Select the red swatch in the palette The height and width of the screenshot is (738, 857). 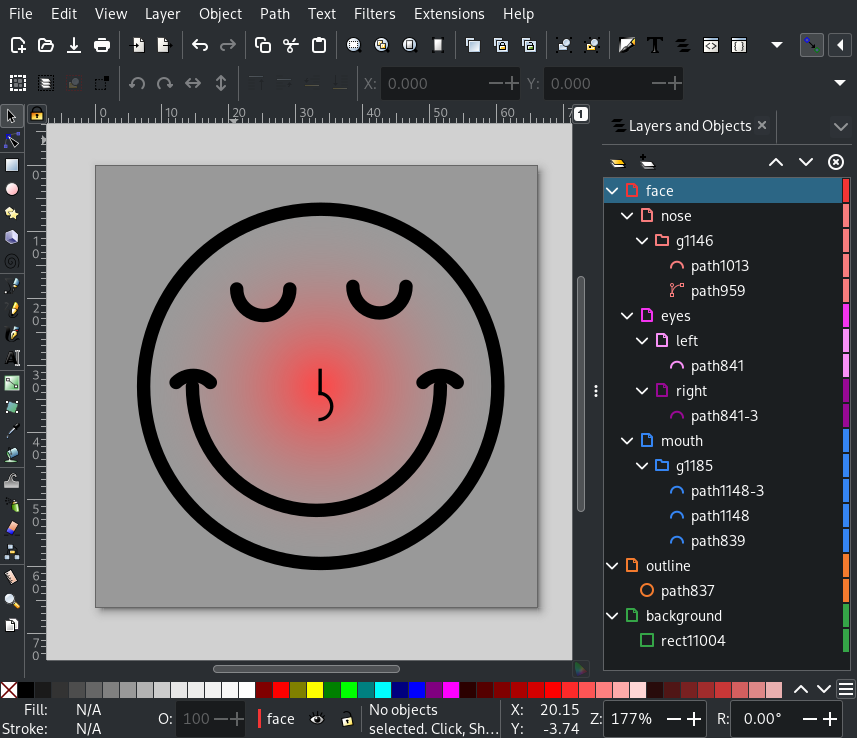point(280,689)
